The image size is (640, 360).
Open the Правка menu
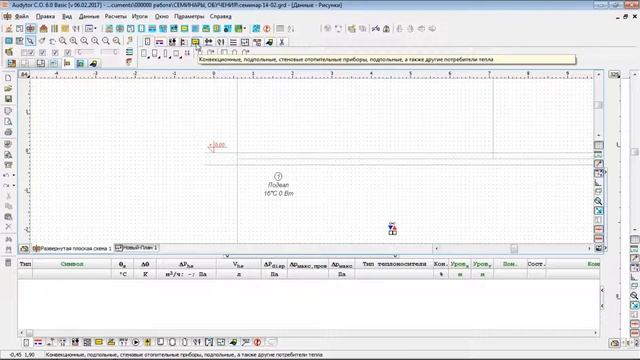45,16
